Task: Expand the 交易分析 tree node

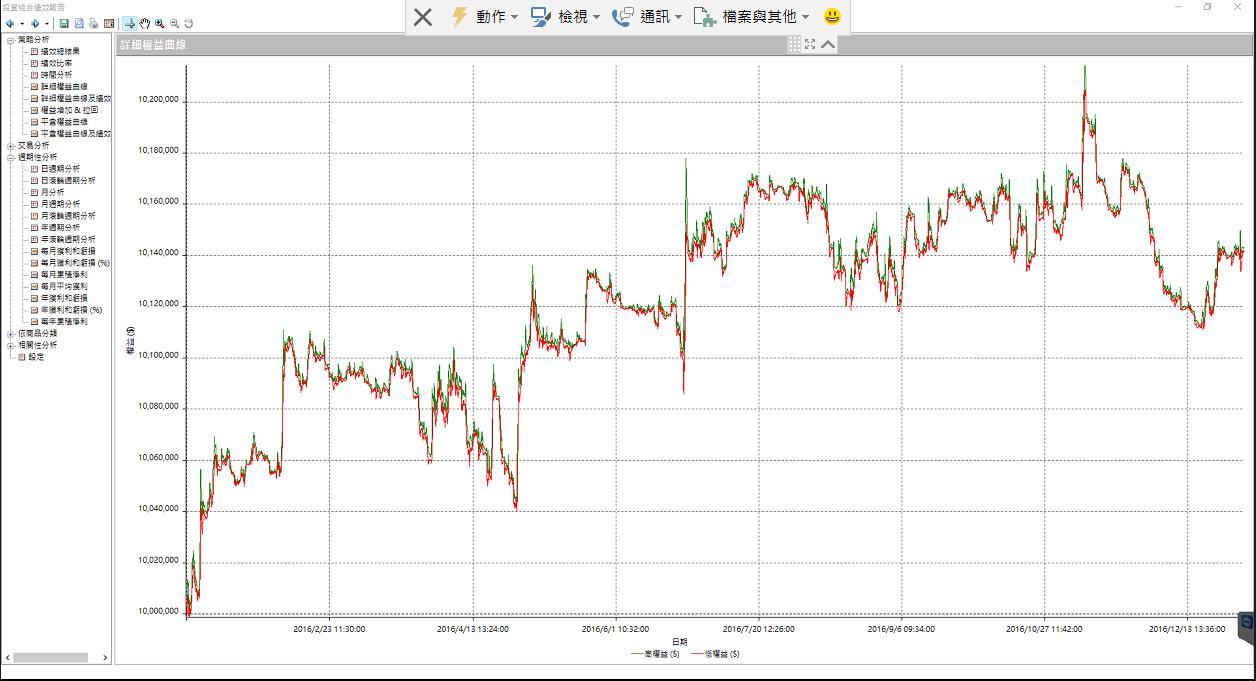Action: pyautogui.click(x=11, y=145)
